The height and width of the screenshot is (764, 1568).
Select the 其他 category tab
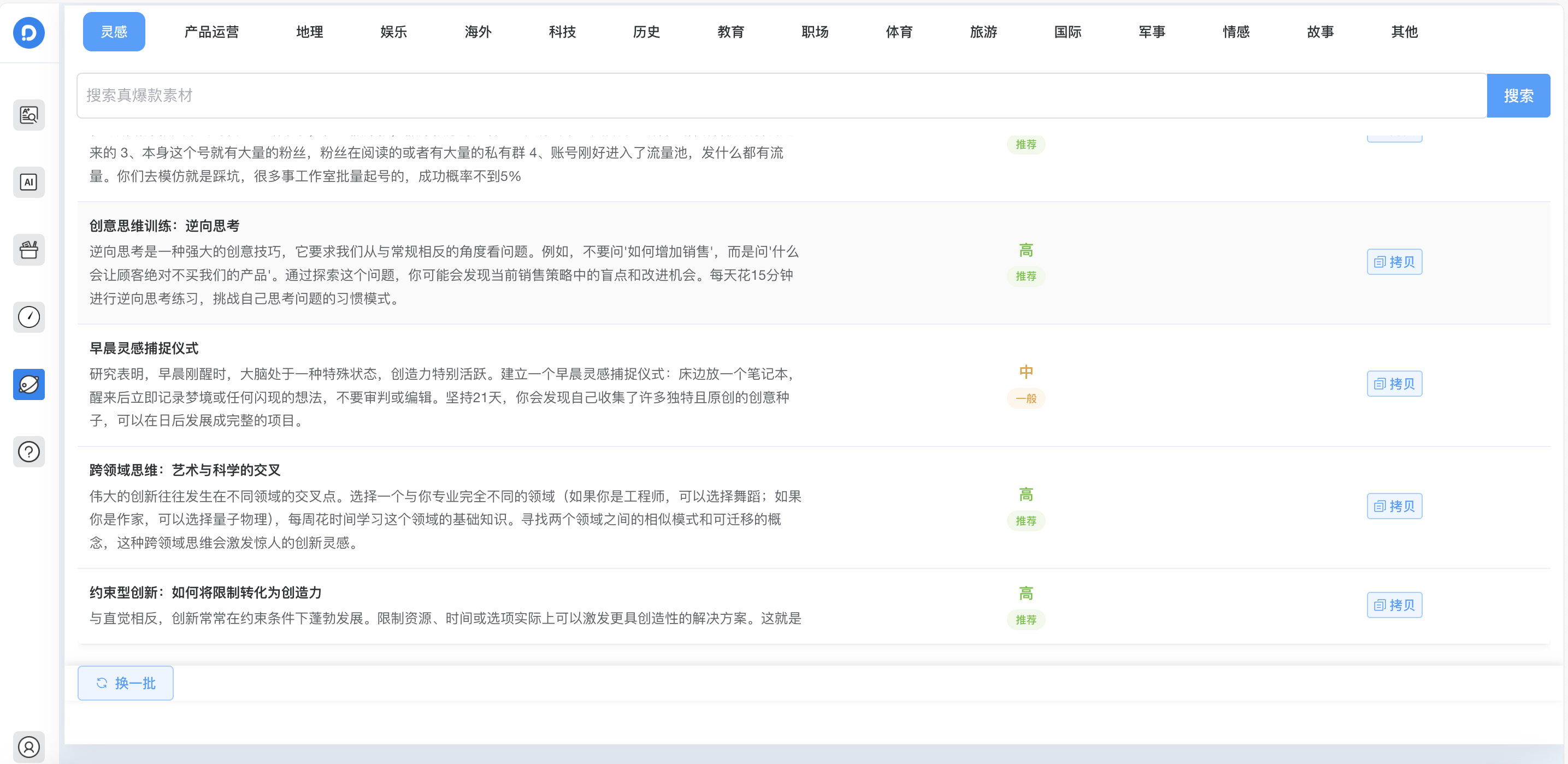(1404, 32)
